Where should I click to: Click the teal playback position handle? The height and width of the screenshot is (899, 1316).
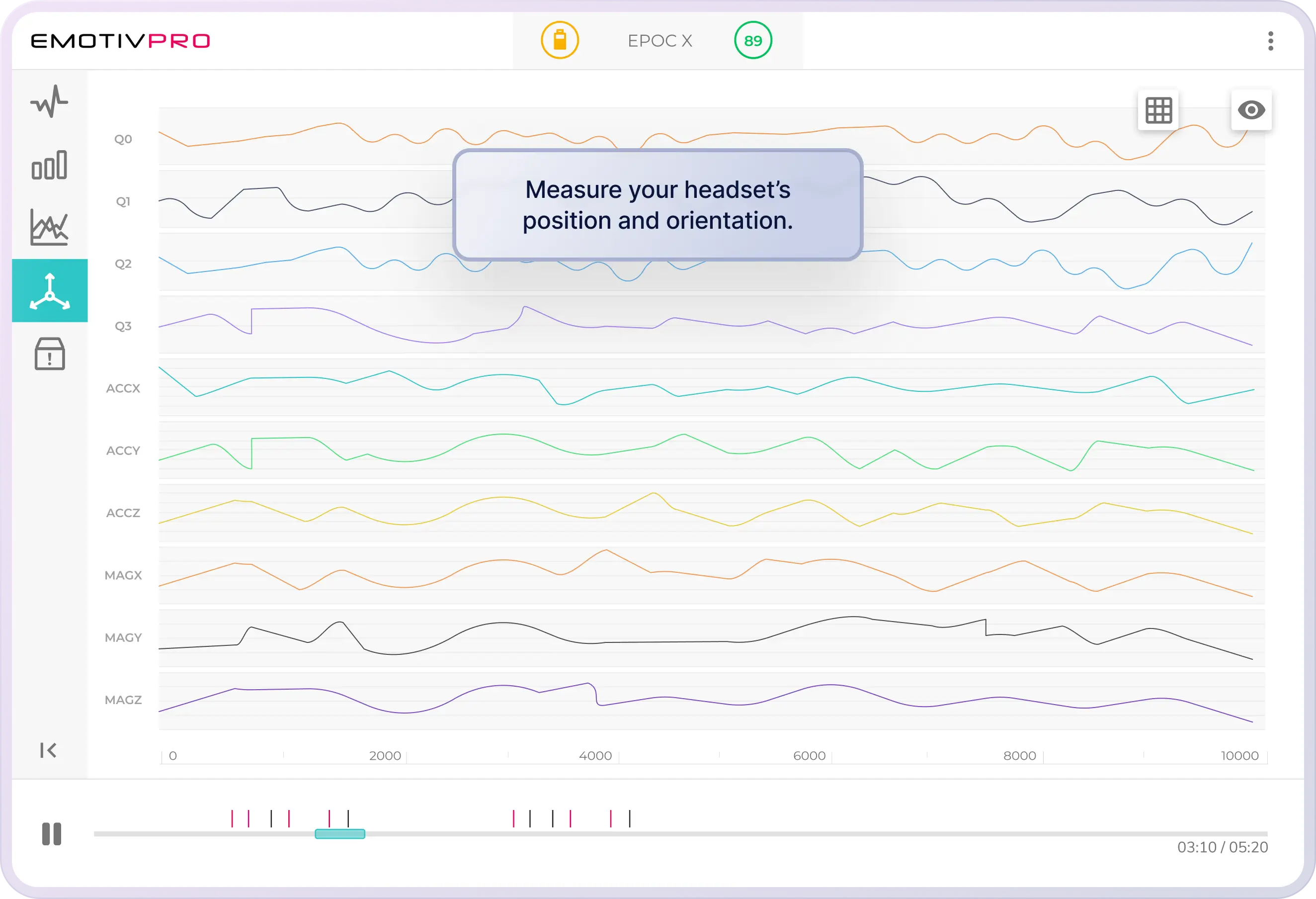point(340,834)
